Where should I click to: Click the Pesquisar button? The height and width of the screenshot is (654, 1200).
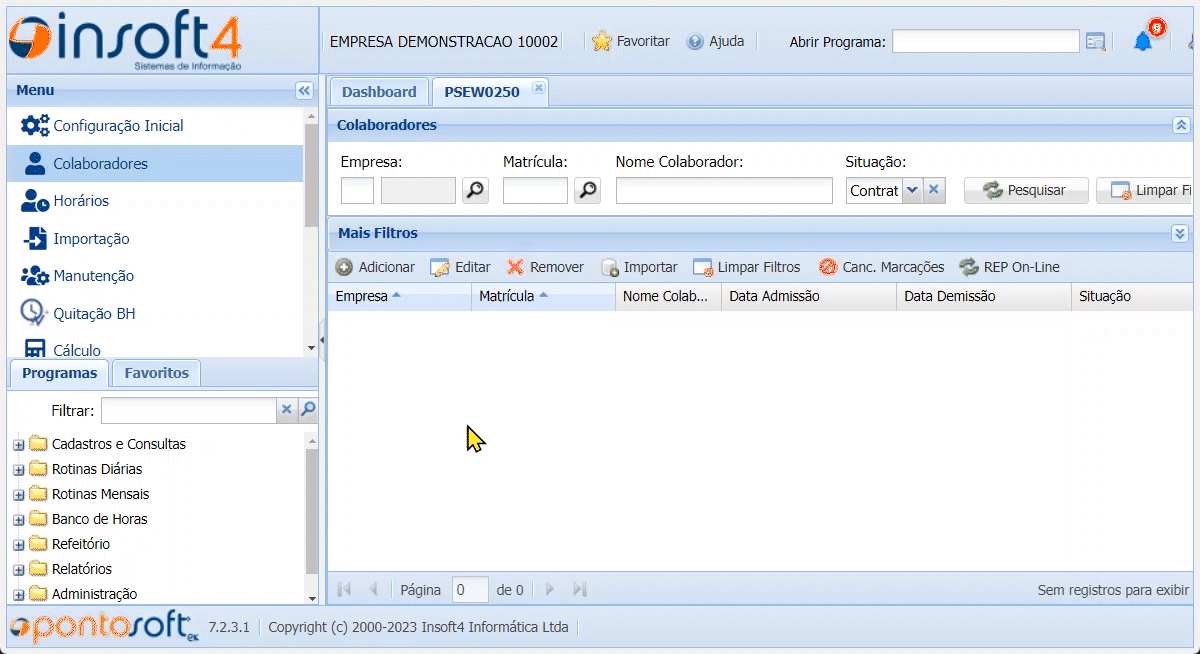pyautogui.click(x=1026, y=190)
